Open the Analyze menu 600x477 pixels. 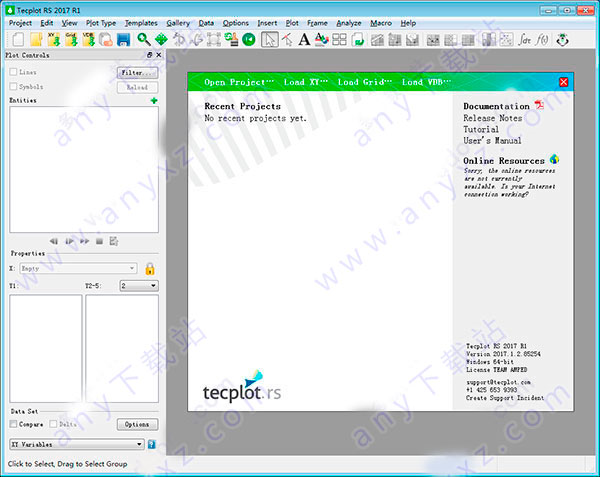(349, 23)
